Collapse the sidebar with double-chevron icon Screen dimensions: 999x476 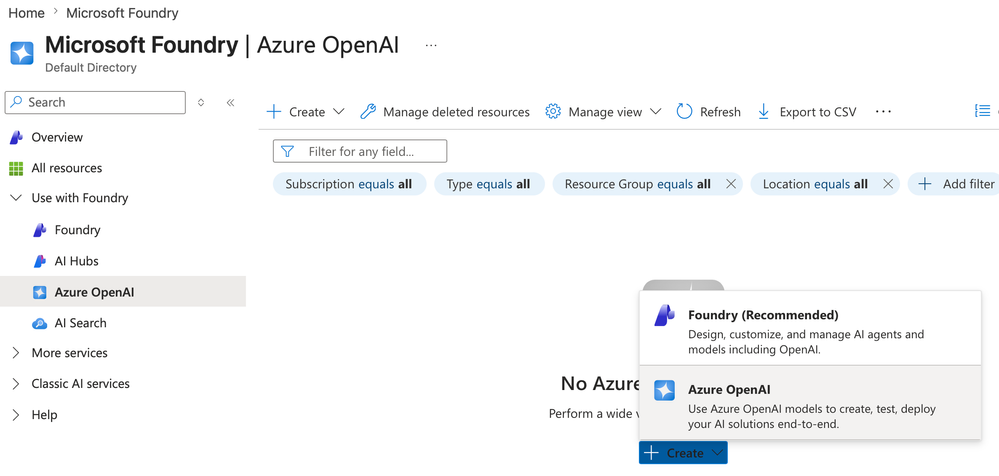click(230, 102)
